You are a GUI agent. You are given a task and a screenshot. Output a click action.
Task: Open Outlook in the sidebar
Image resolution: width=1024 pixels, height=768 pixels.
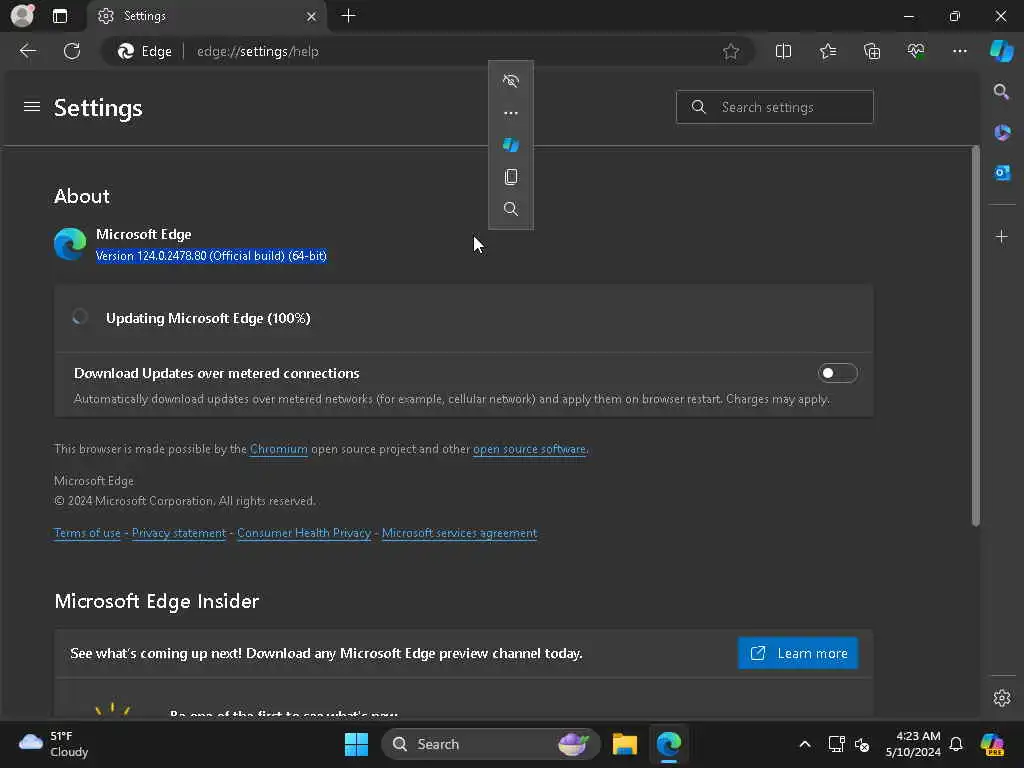point(1002,172)
